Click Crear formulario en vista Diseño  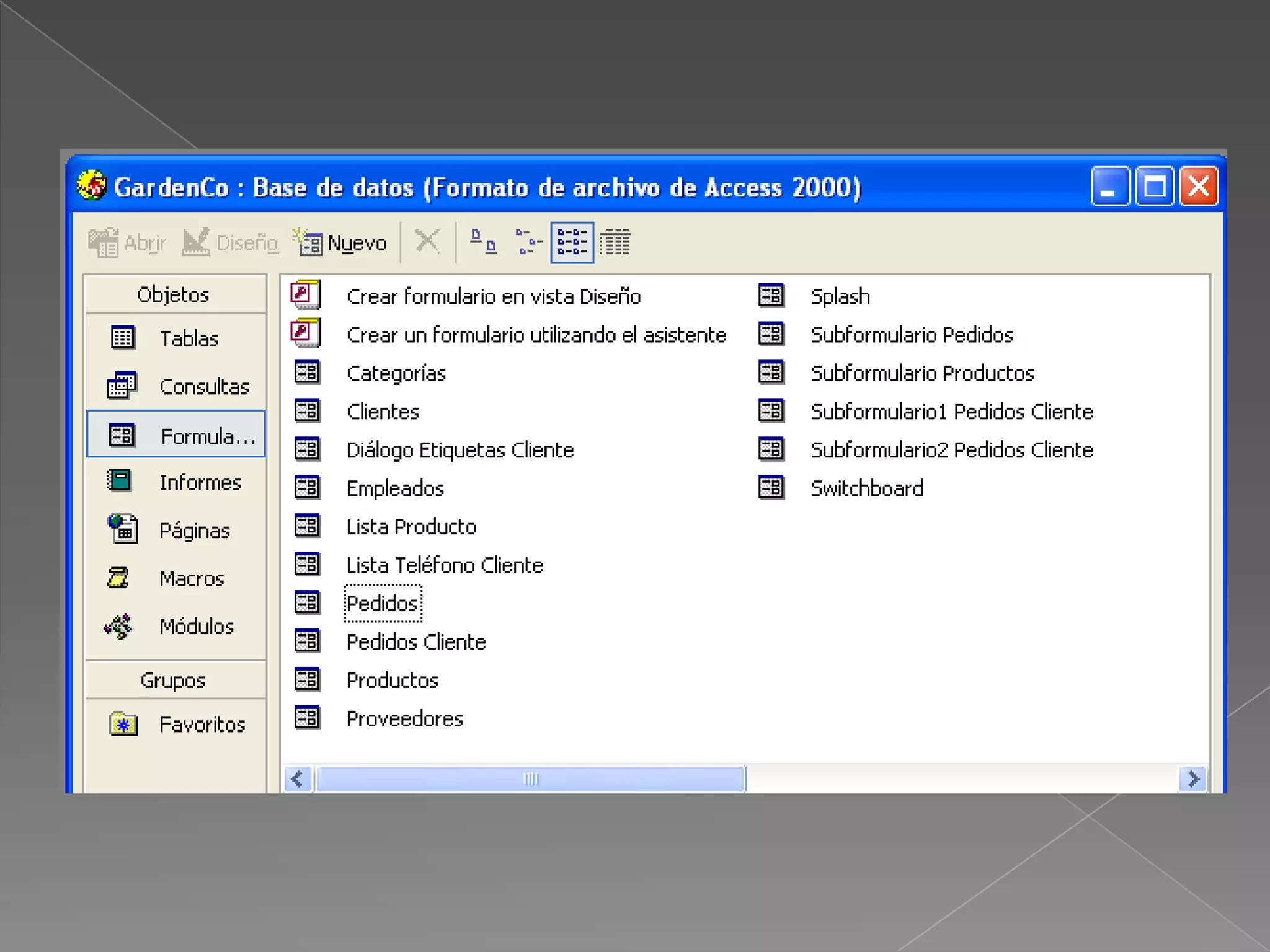493,296
